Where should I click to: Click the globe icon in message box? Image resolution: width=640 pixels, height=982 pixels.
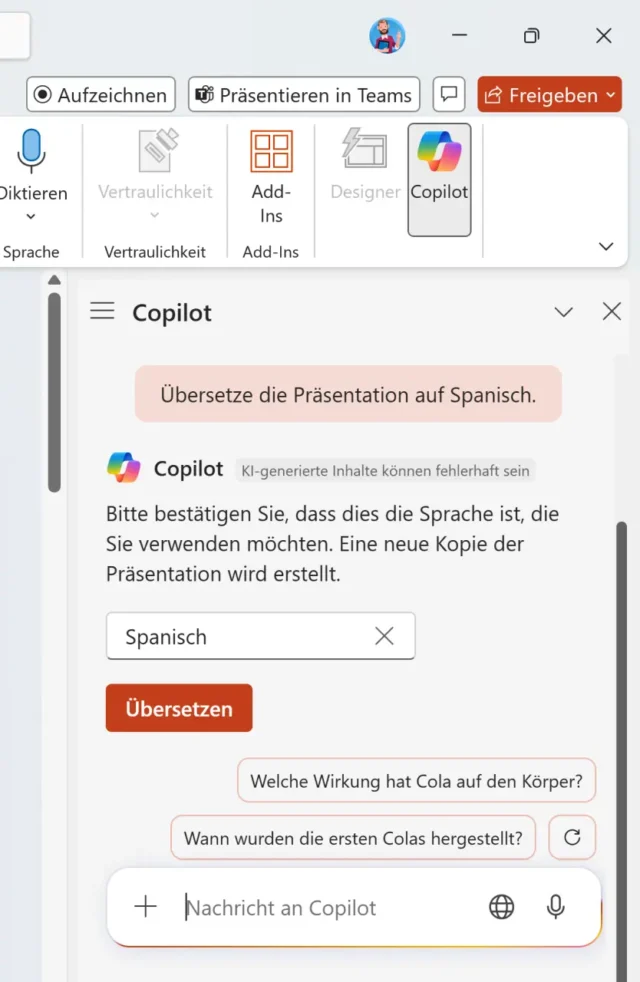tap(501, 907)
